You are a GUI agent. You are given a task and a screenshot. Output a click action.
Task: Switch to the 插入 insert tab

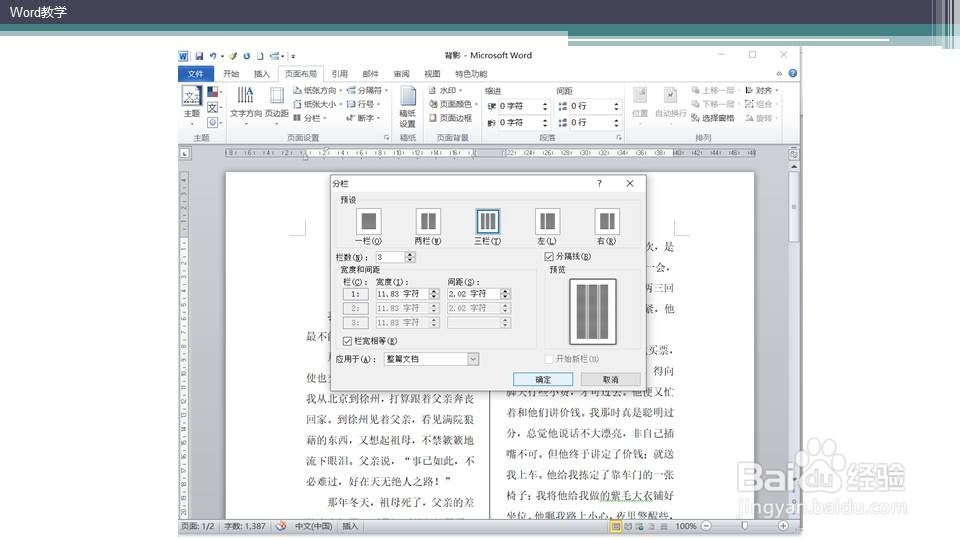[x=261, y=73]
